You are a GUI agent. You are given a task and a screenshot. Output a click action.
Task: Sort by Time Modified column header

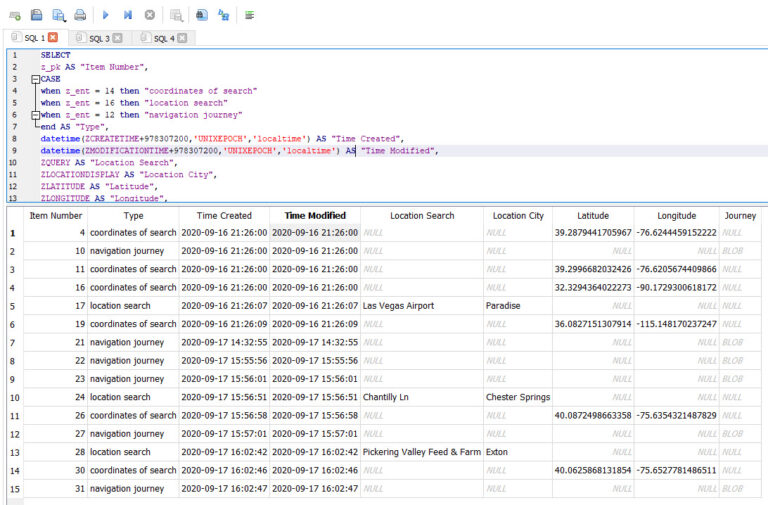(x=315, y=215)
